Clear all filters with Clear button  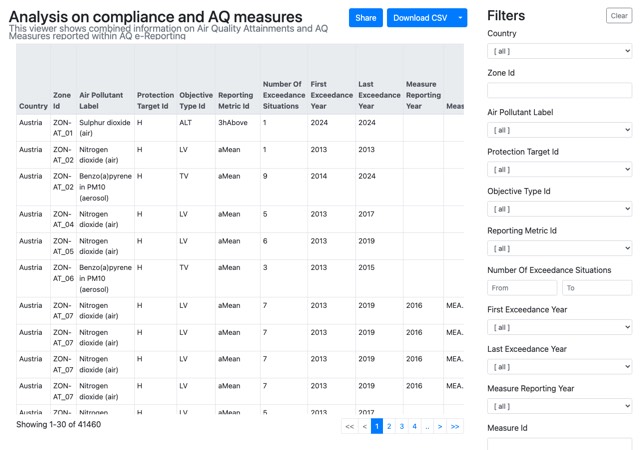tap(619, 16)
